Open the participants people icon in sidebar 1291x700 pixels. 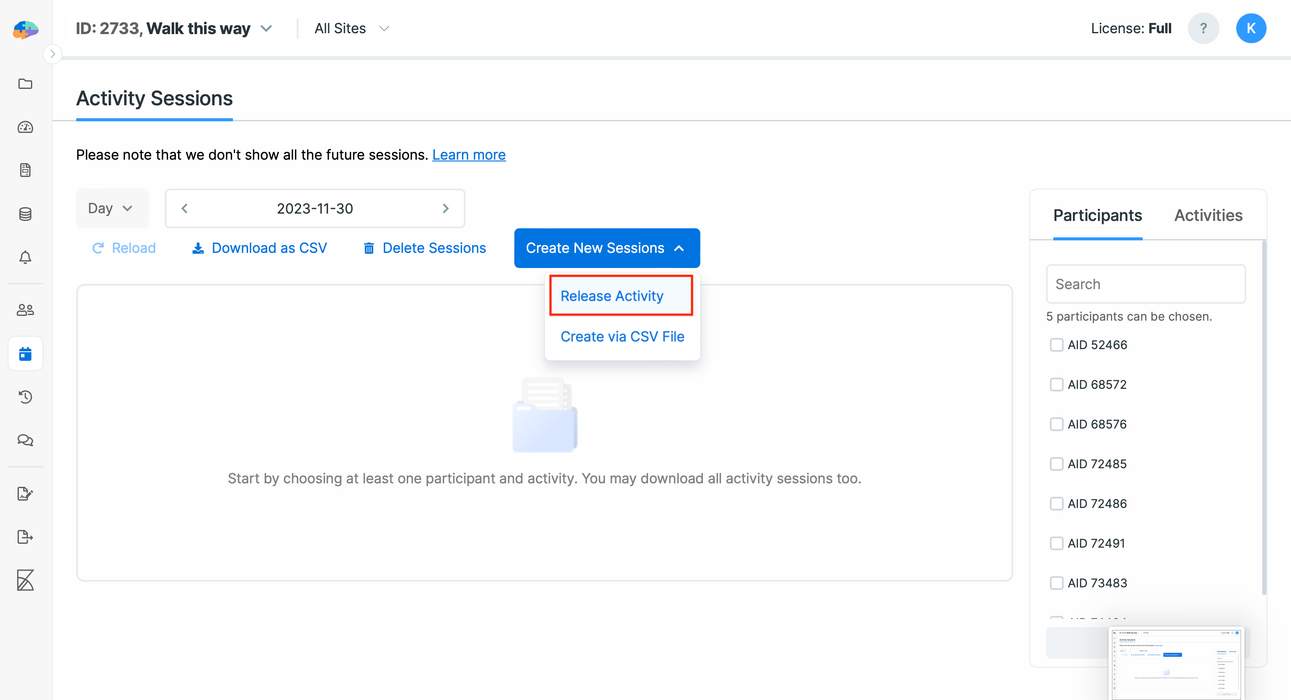[x=25, y=310]
